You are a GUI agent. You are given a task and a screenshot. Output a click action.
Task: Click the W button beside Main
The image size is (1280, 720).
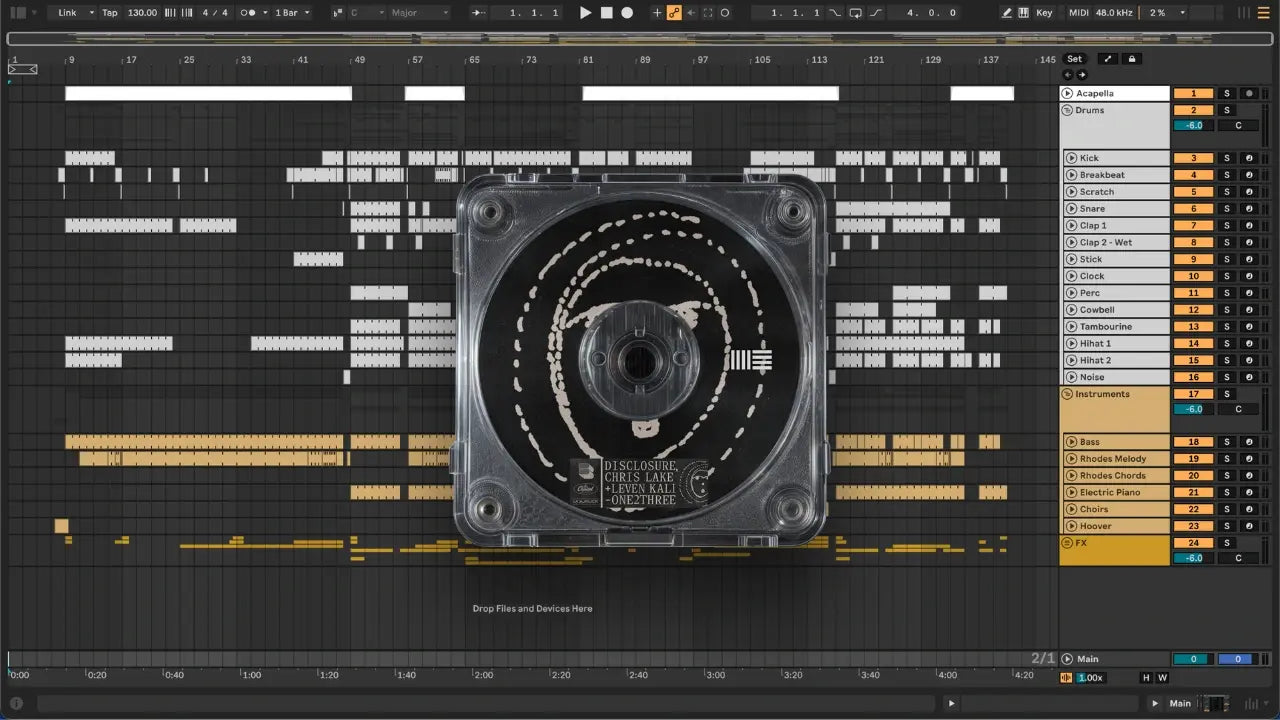(1162, 678)
